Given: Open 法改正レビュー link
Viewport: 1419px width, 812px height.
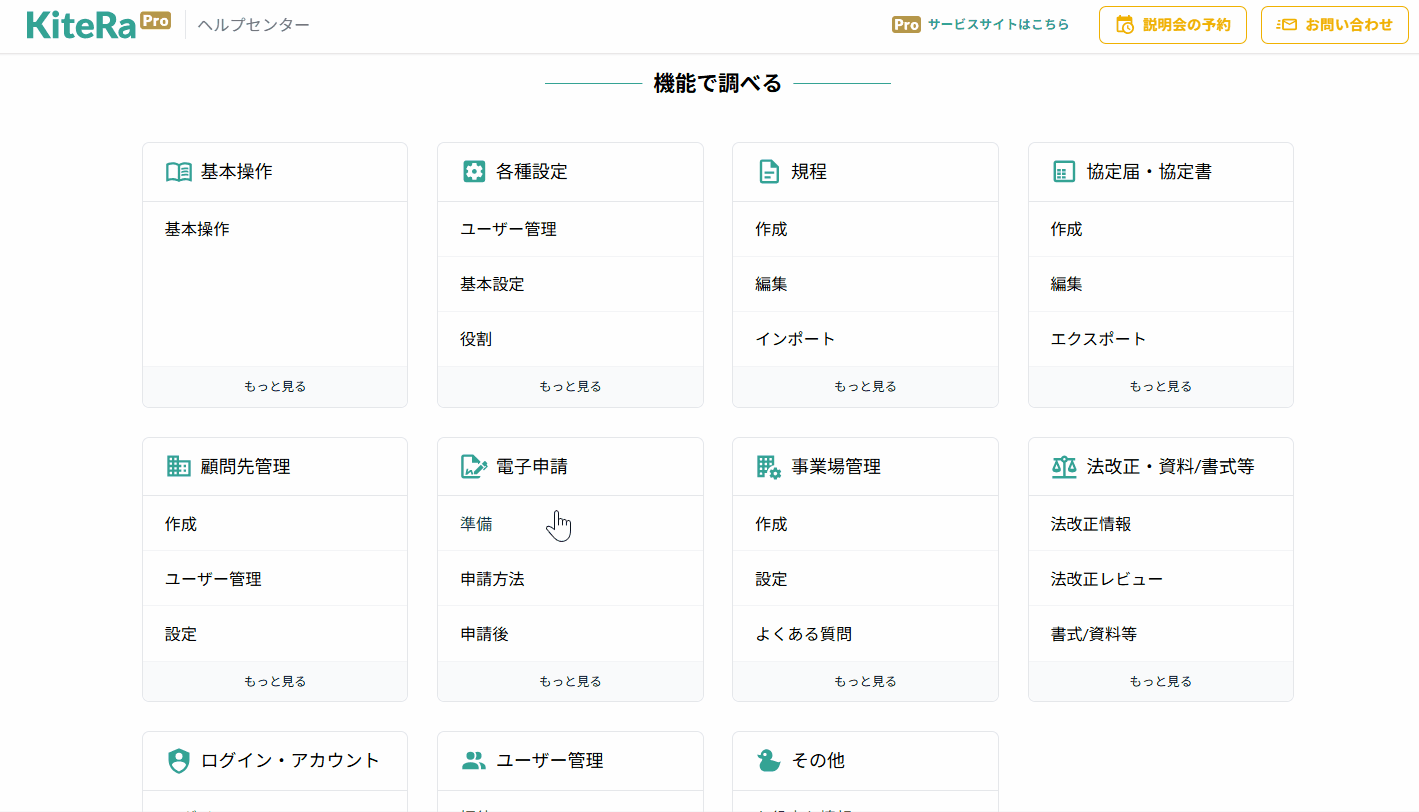Looking at the screenshot, I should click(1106, 579).
